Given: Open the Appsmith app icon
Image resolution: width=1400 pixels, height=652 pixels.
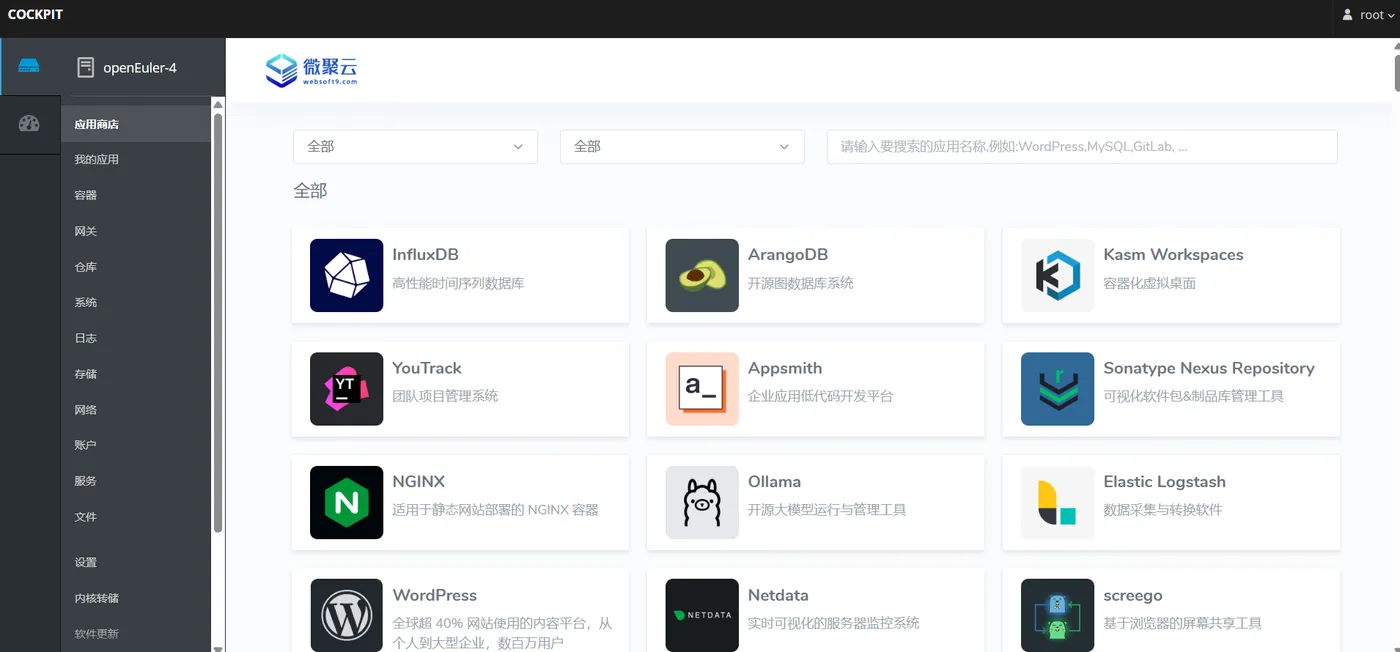Looking at the screenshot, I should point(702,389).
